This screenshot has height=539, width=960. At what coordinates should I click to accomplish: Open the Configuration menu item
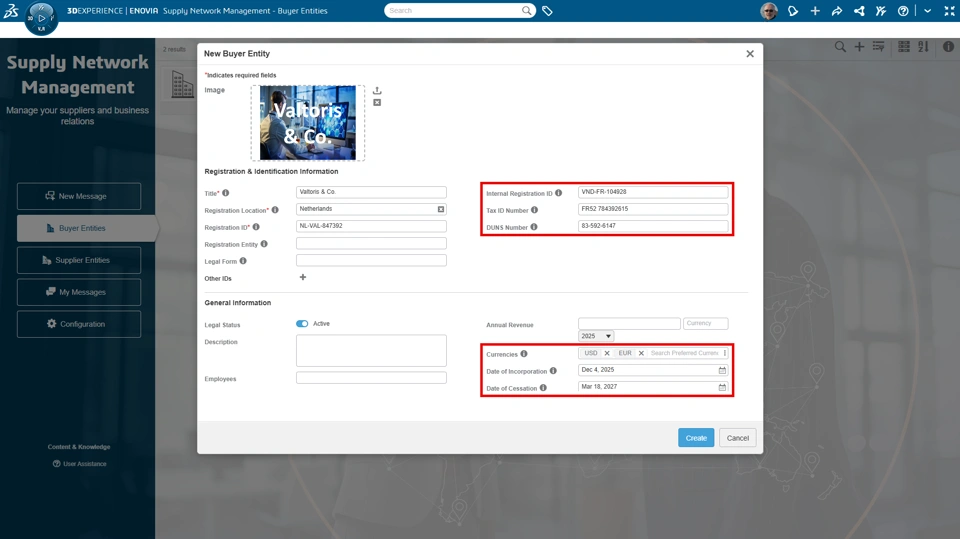(x=79, y=324)
